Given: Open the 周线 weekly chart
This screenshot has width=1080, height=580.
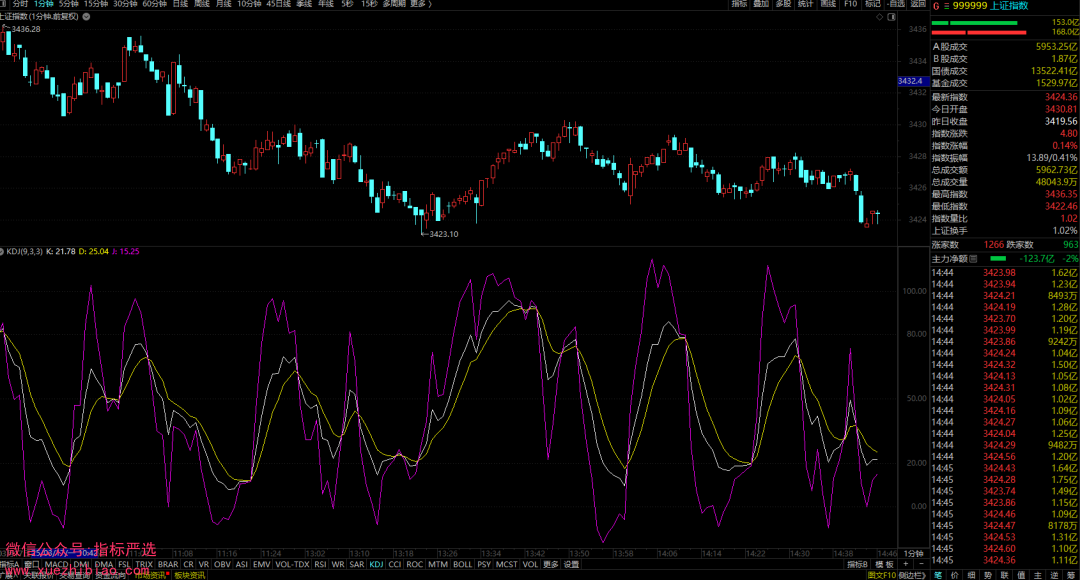Looking at the screenshot, I should 202,3.
